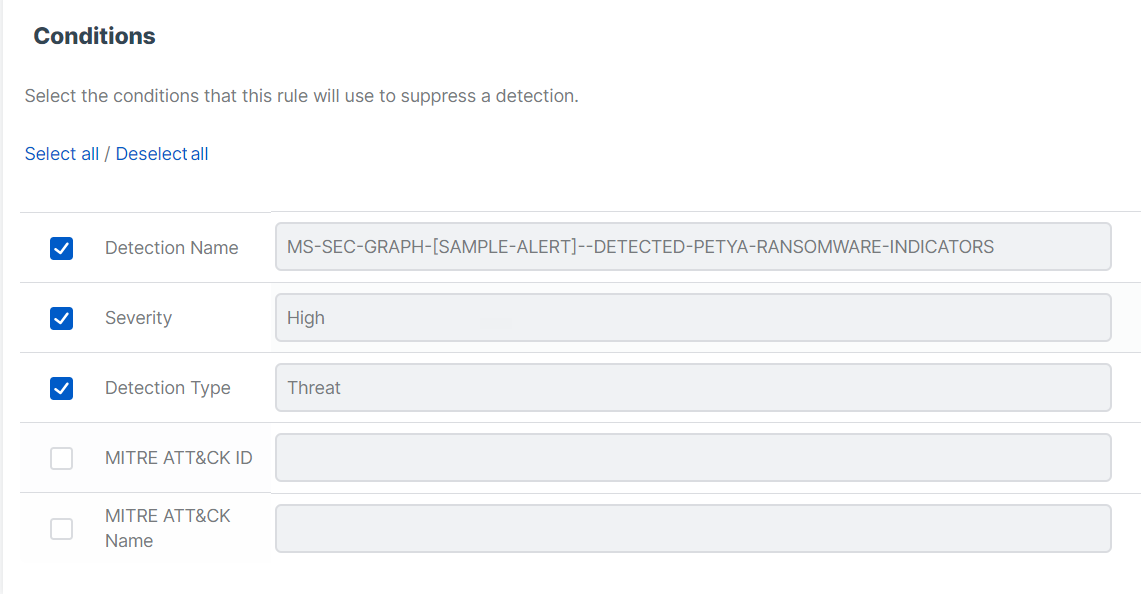Focus the empty MITRE ATT&CK ID field
Viewport: 1141px width, 594px height.
(x=692, y=458)
